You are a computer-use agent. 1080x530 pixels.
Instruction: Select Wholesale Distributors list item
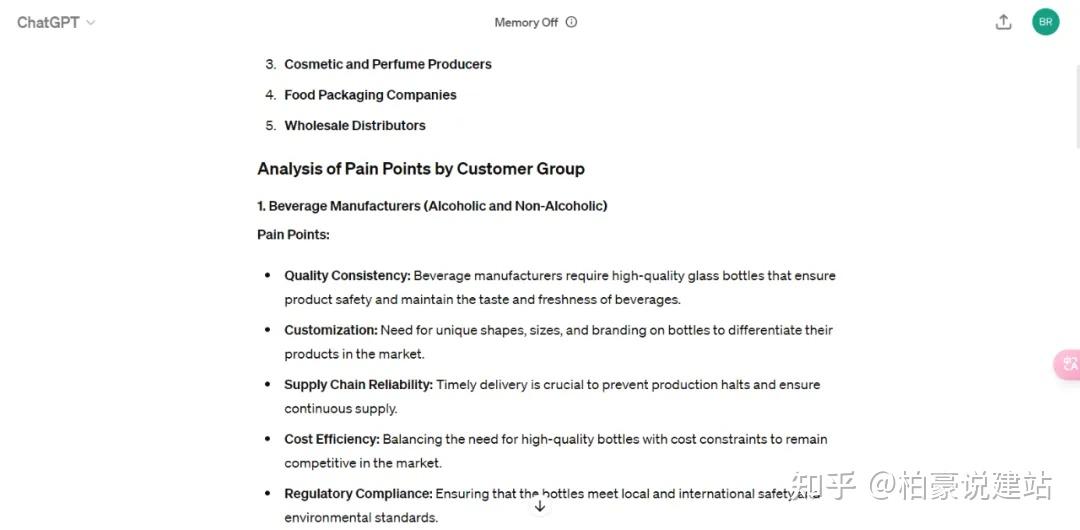coord(355,126)
